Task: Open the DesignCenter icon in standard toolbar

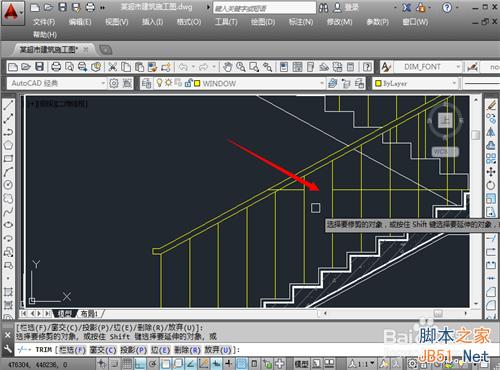Action: click(297, 67)
